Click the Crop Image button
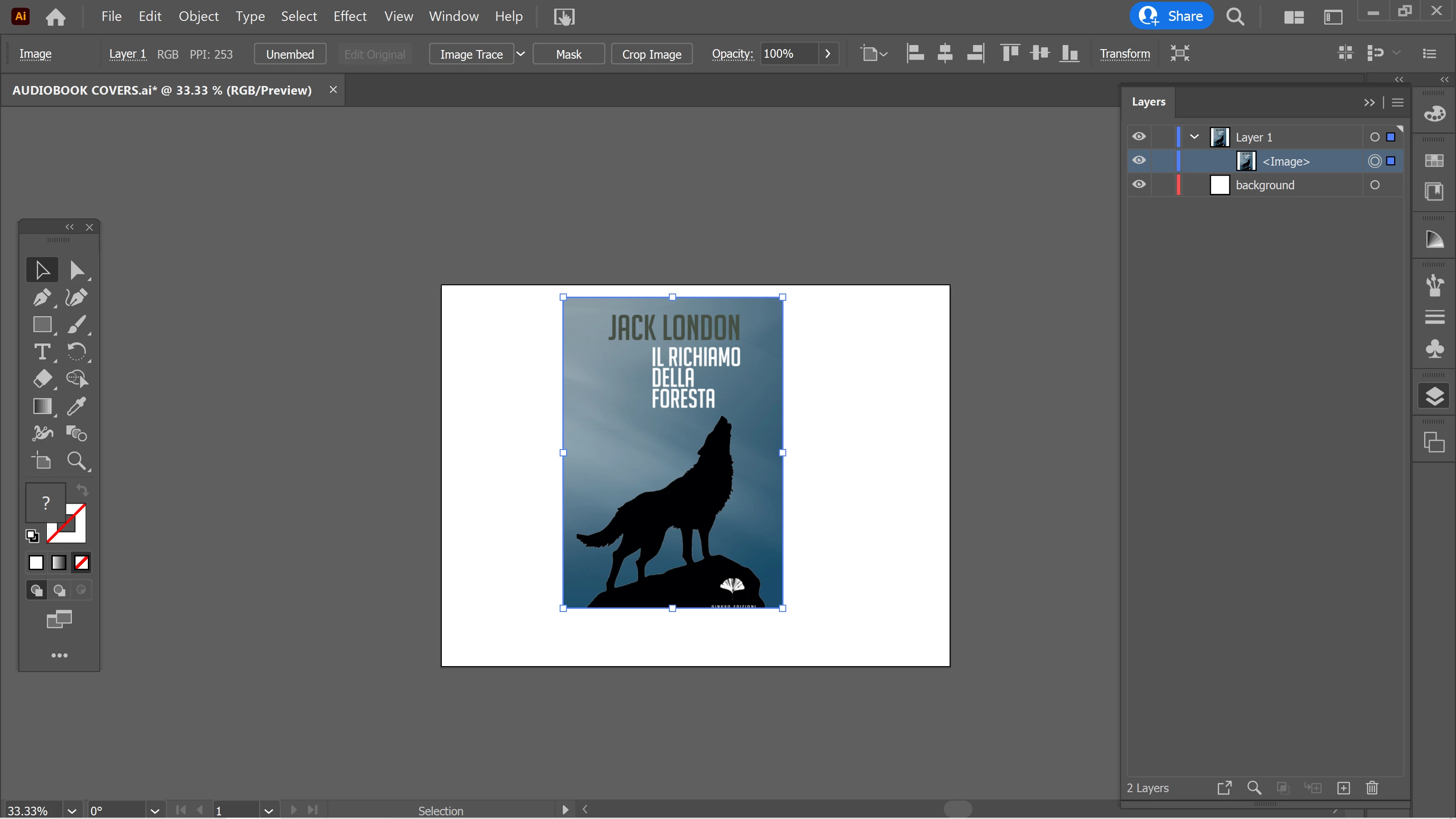This screenshot has height=819, width=1456. [x=652, y=54]
